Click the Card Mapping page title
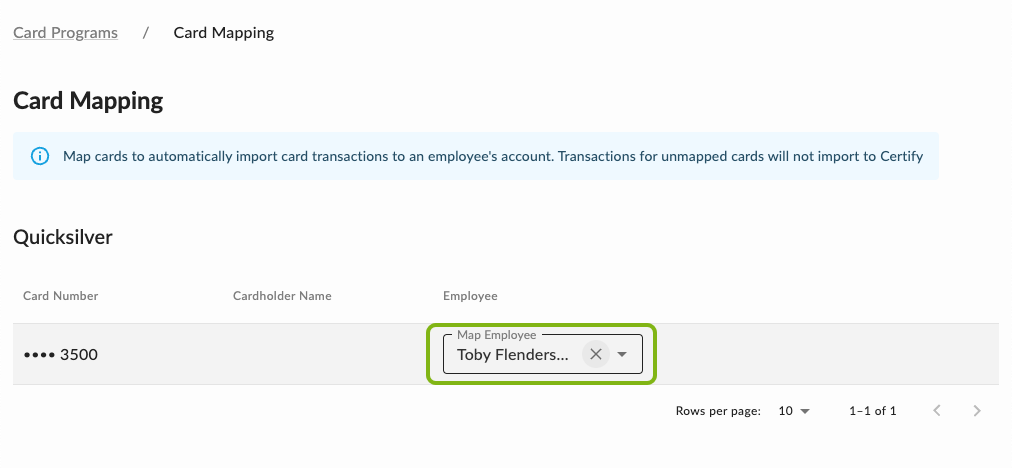 point(88,101)
